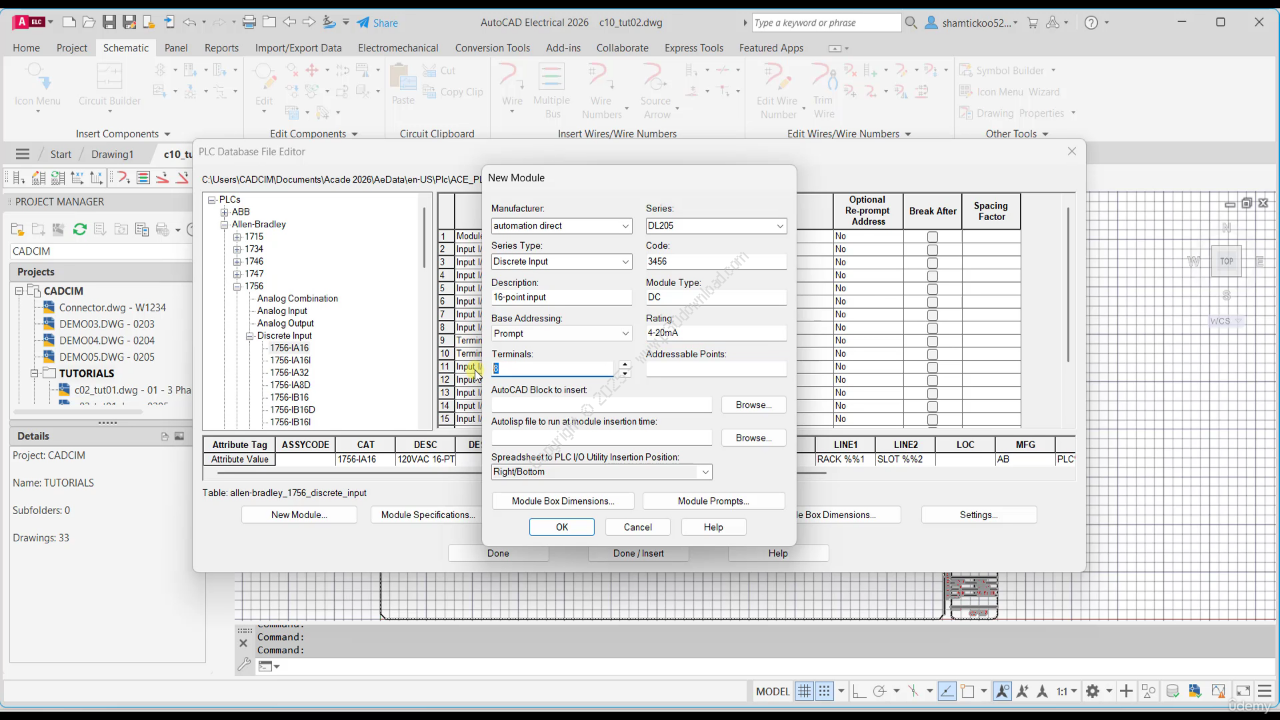Check the Break After box in first row

point(932,237)
